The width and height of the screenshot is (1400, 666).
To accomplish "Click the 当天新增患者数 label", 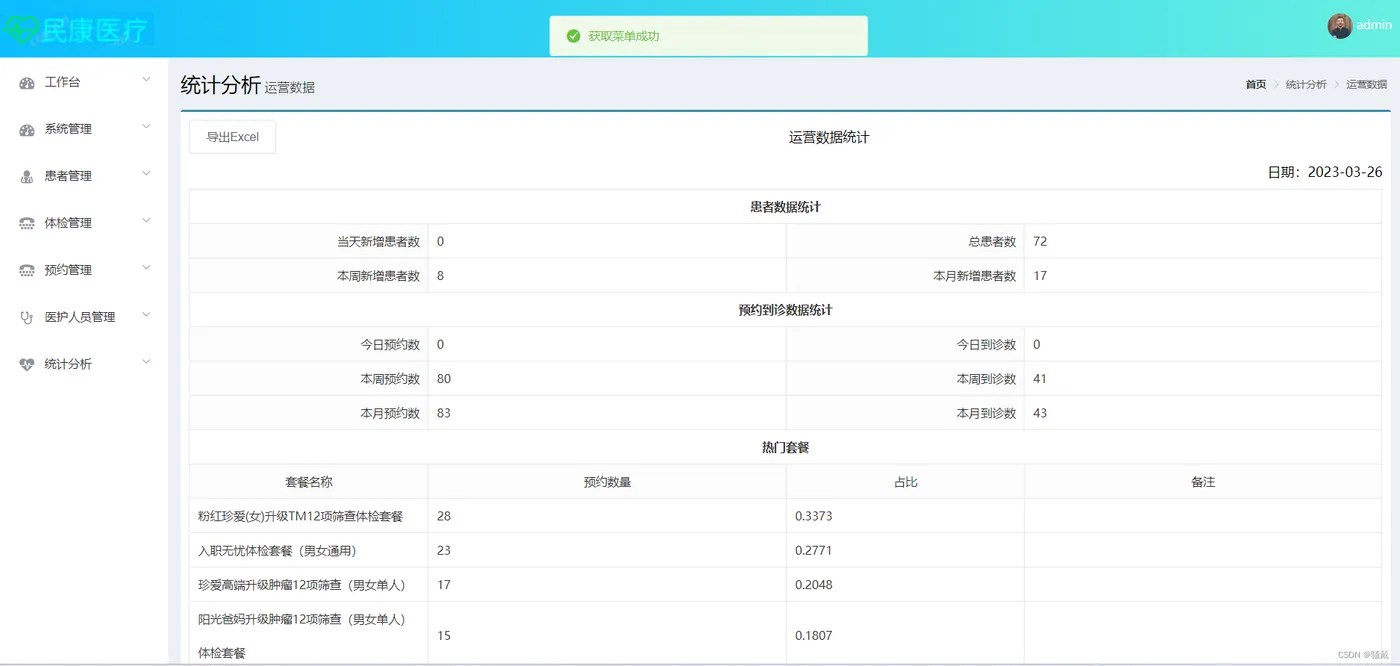I will [378, 241].
